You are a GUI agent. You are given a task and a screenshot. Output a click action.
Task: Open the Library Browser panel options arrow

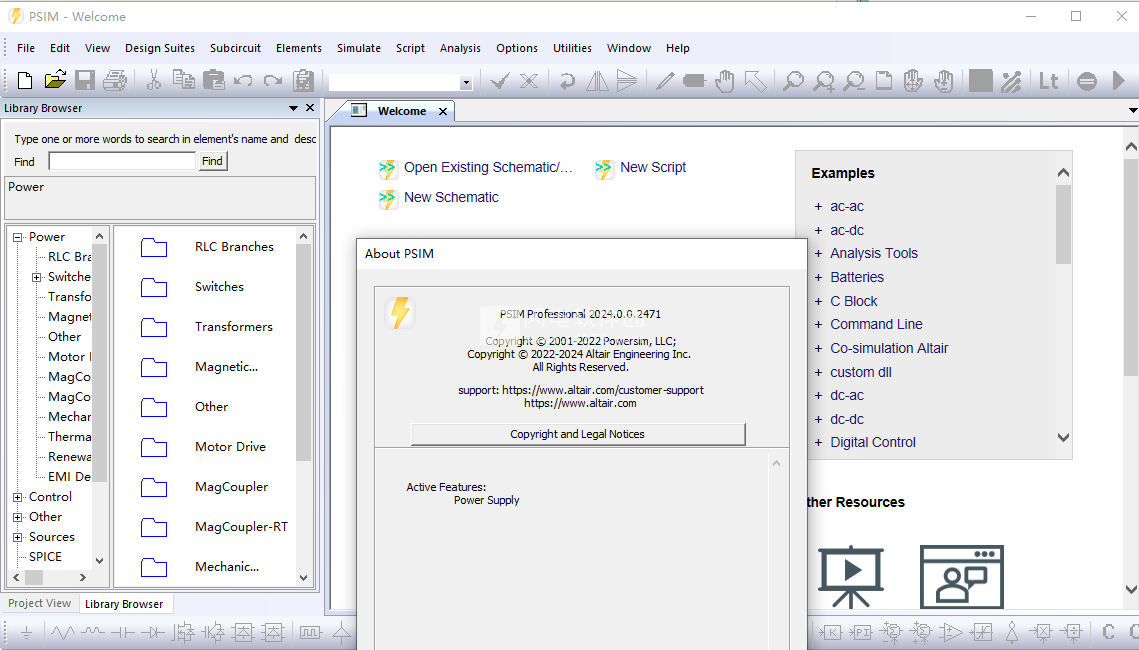click(x=293, y=108)
